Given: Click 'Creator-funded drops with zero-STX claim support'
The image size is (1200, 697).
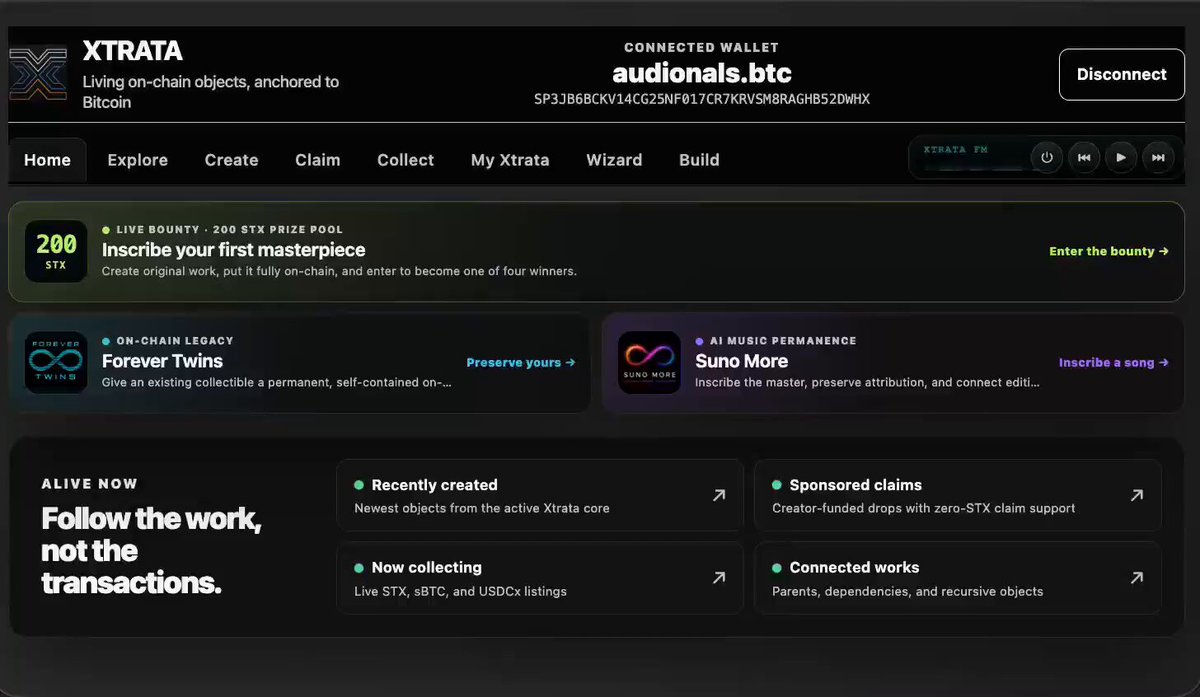Looking at the screenshot, I should click(923, 508).
